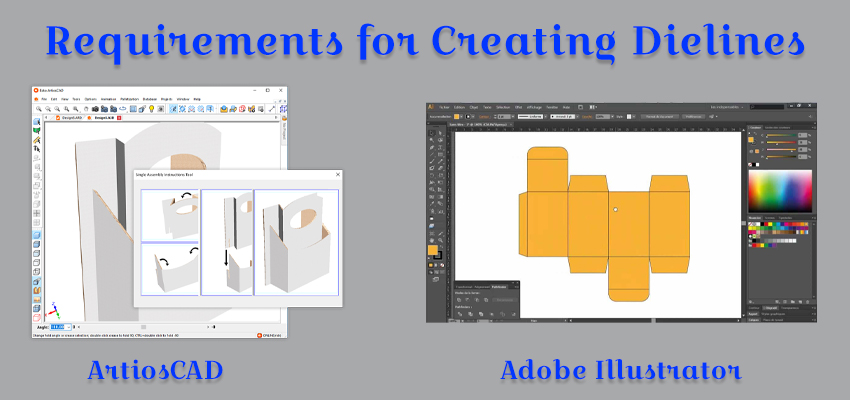This screenshot has height=400, width=850.
Task: Click the first Shape Modes icon in Pathfinder panel
Action: coord(459,300)
